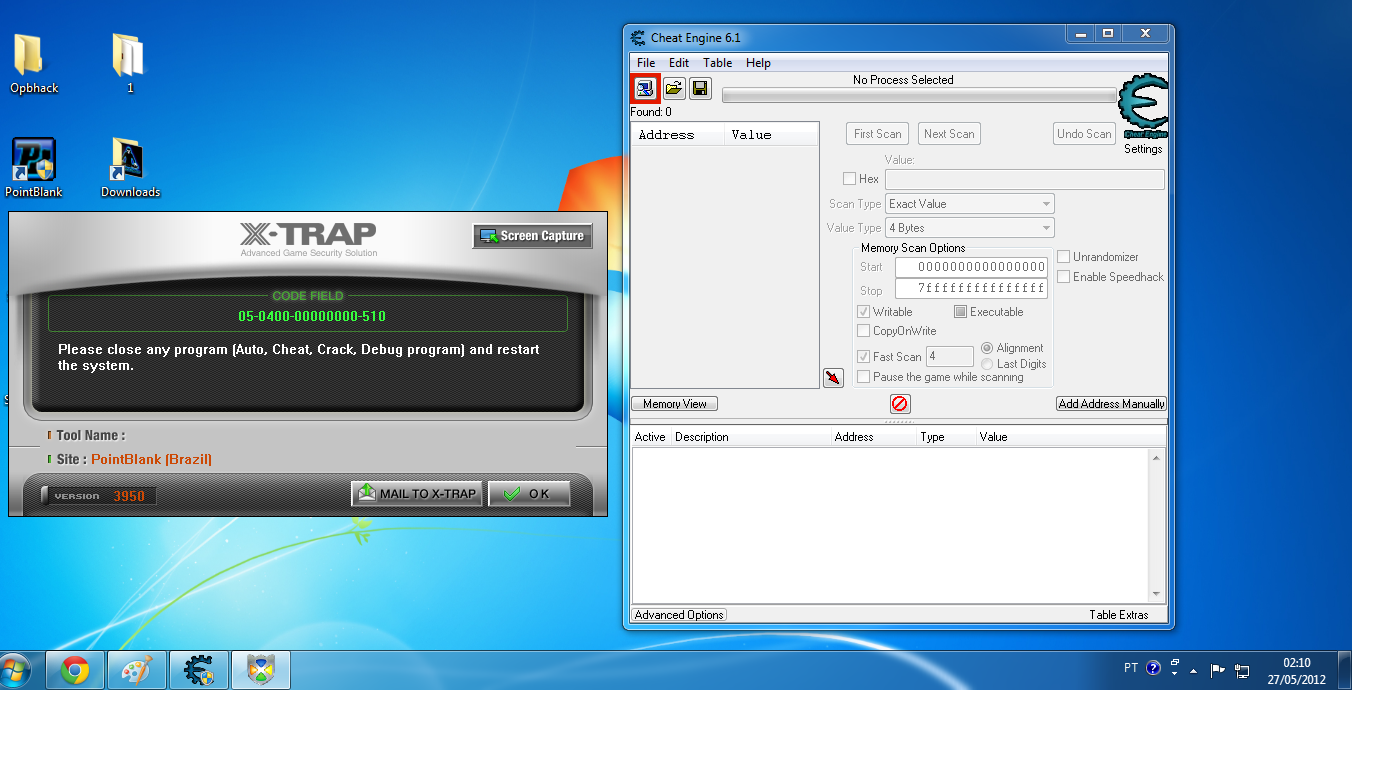Open the Action Center flag icon
The width and height of the screenshot is (1382, 768).
[1218, 670]
